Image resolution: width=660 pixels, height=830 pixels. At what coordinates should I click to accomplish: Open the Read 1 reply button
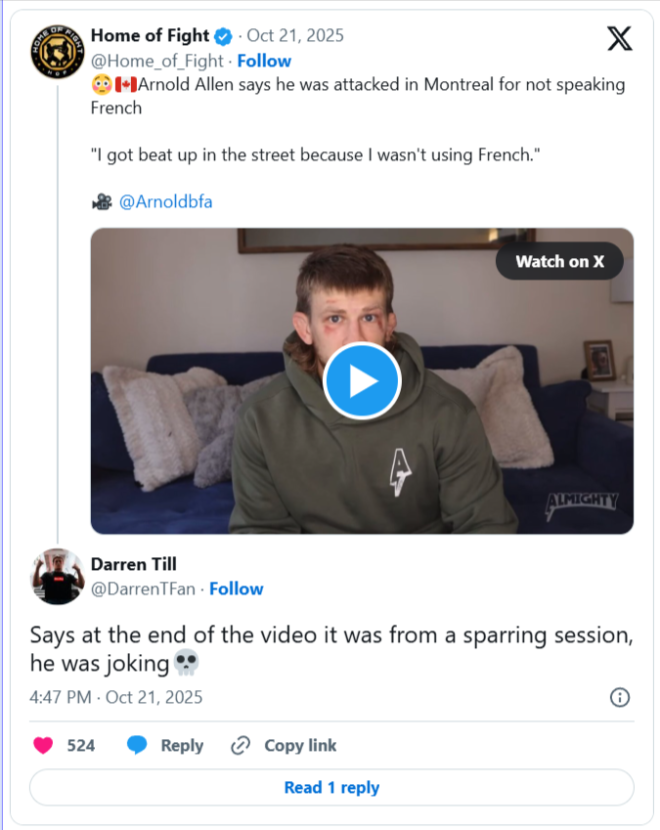(331, 787)
